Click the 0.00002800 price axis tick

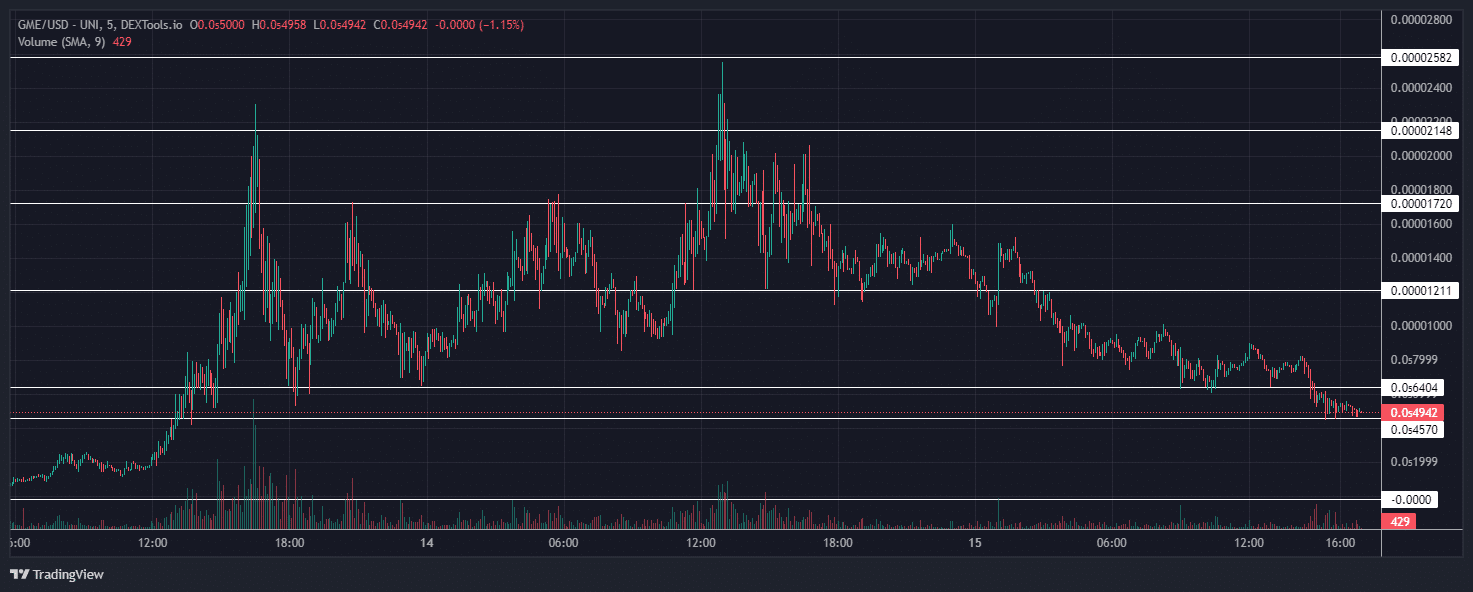point(1421,19)
